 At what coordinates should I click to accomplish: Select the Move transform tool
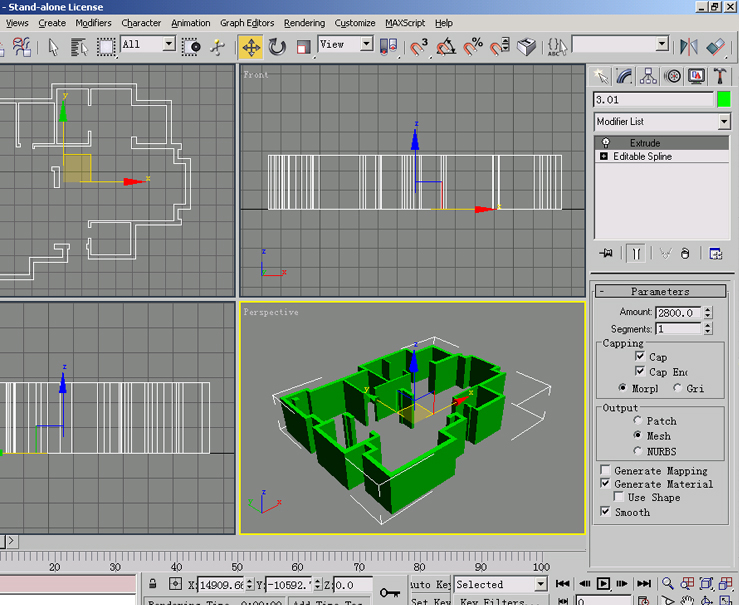click(x=250, y=47)
